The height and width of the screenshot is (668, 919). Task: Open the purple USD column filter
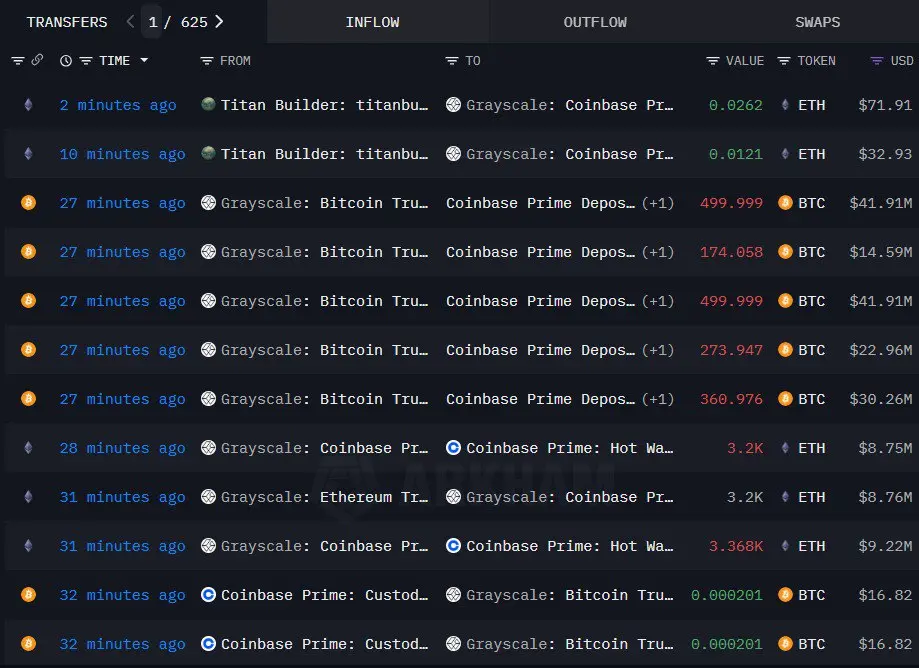[x=877, y=60]
